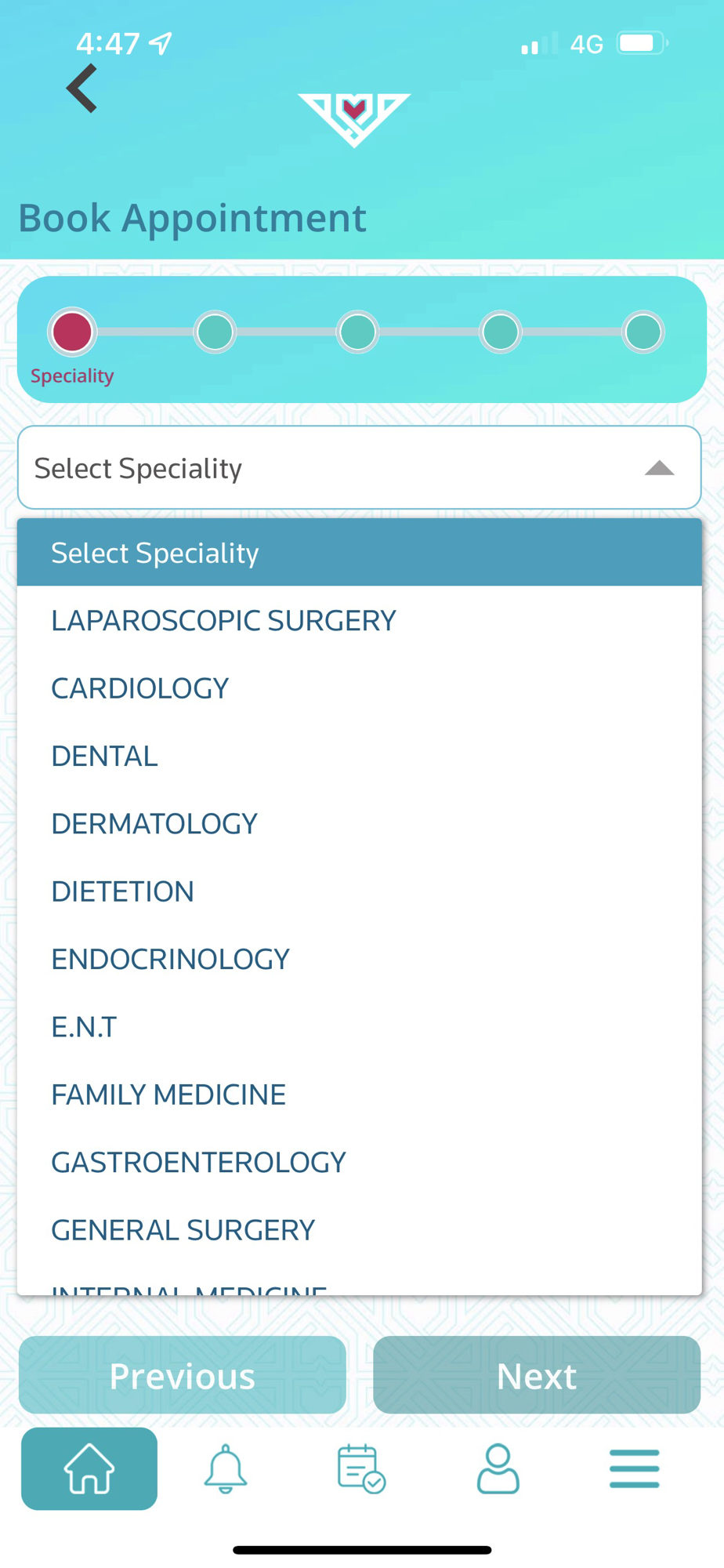Pick DENTAL from speciality list
The width and height of the screenshot is (724, 1568).
pyautogui.click(x=105, y=756)
